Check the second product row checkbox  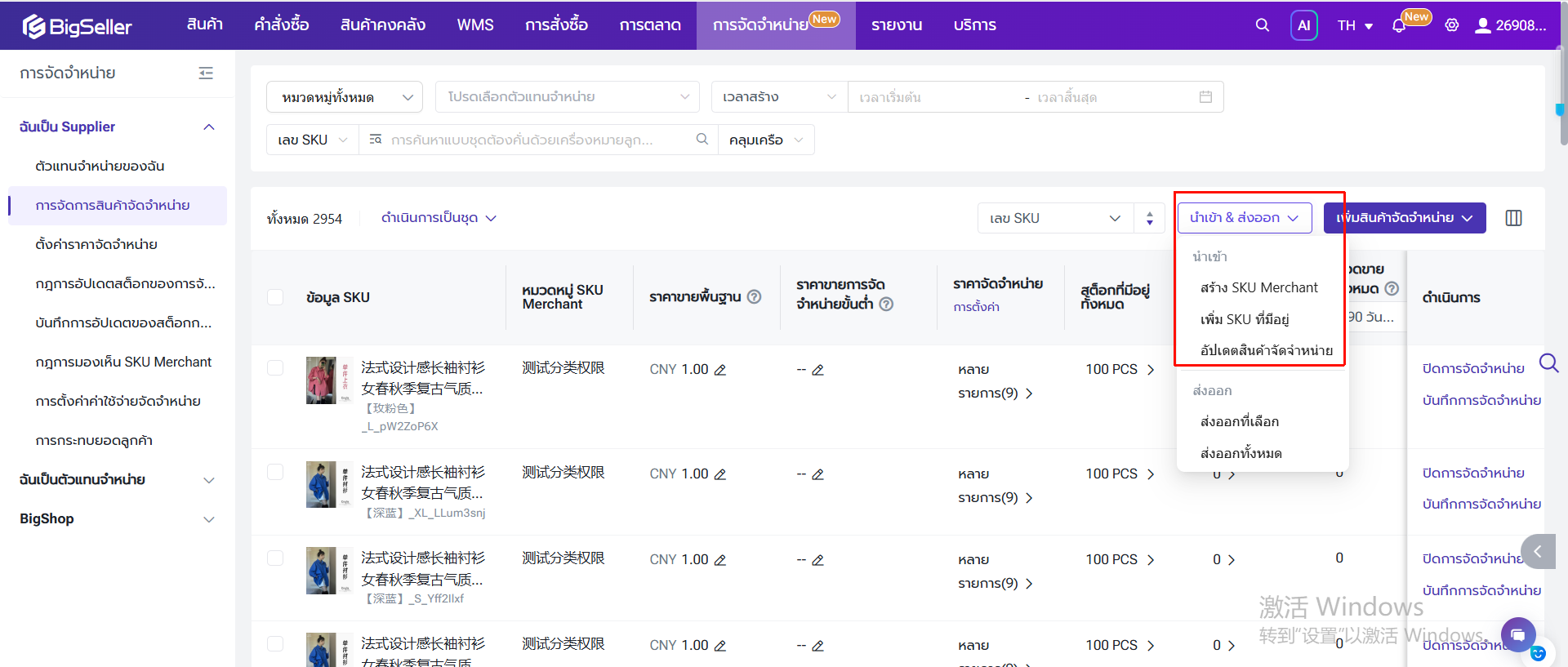[275, 472]
